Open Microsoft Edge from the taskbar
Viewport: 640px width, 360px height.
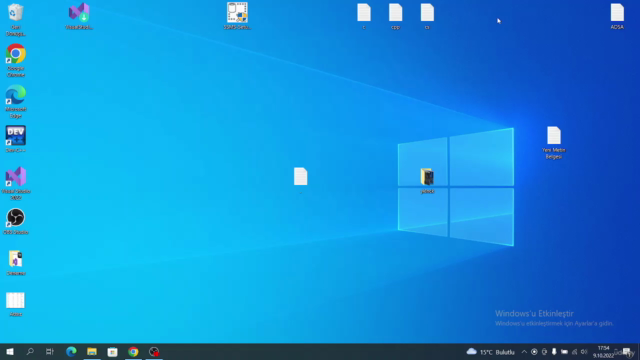pos(71,352)
